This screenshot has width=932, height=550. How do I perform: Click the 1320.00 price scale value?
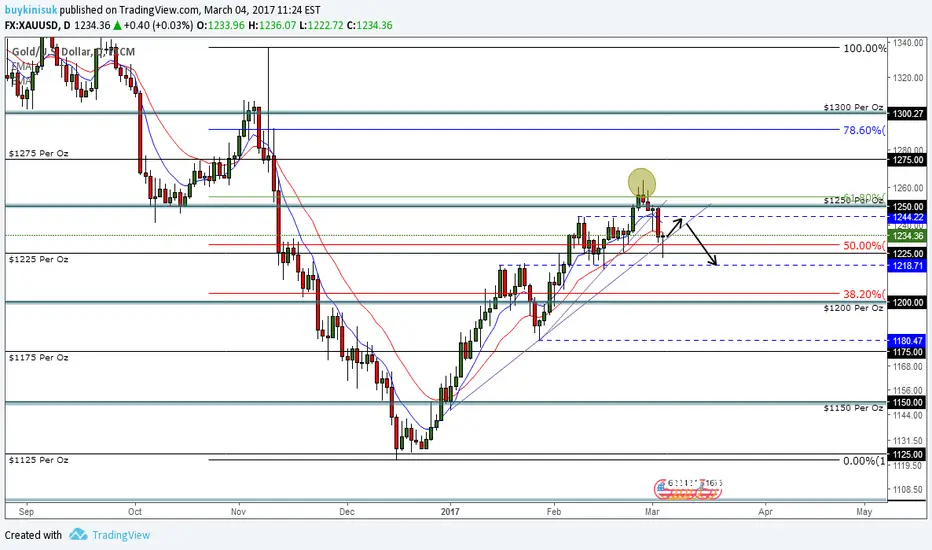(908, 78)
